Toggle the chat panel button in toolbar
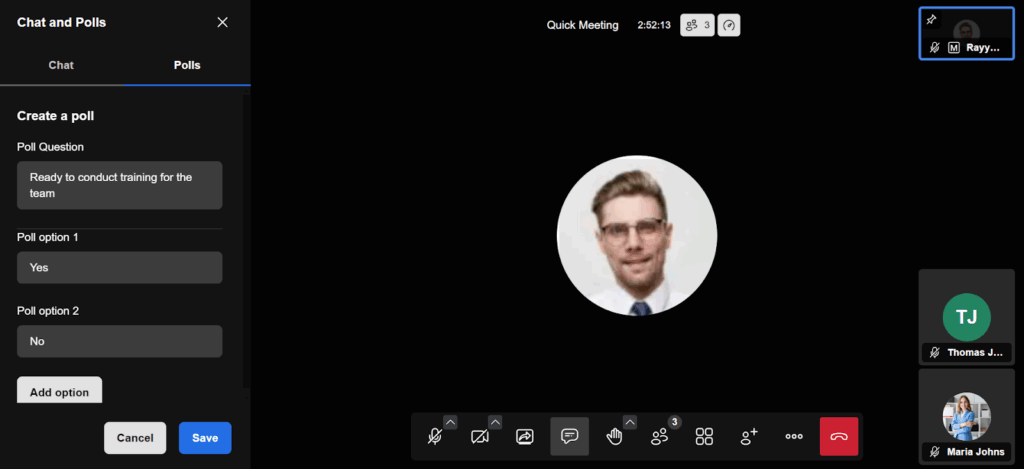The image size is (1024, 469). [569, 437]
